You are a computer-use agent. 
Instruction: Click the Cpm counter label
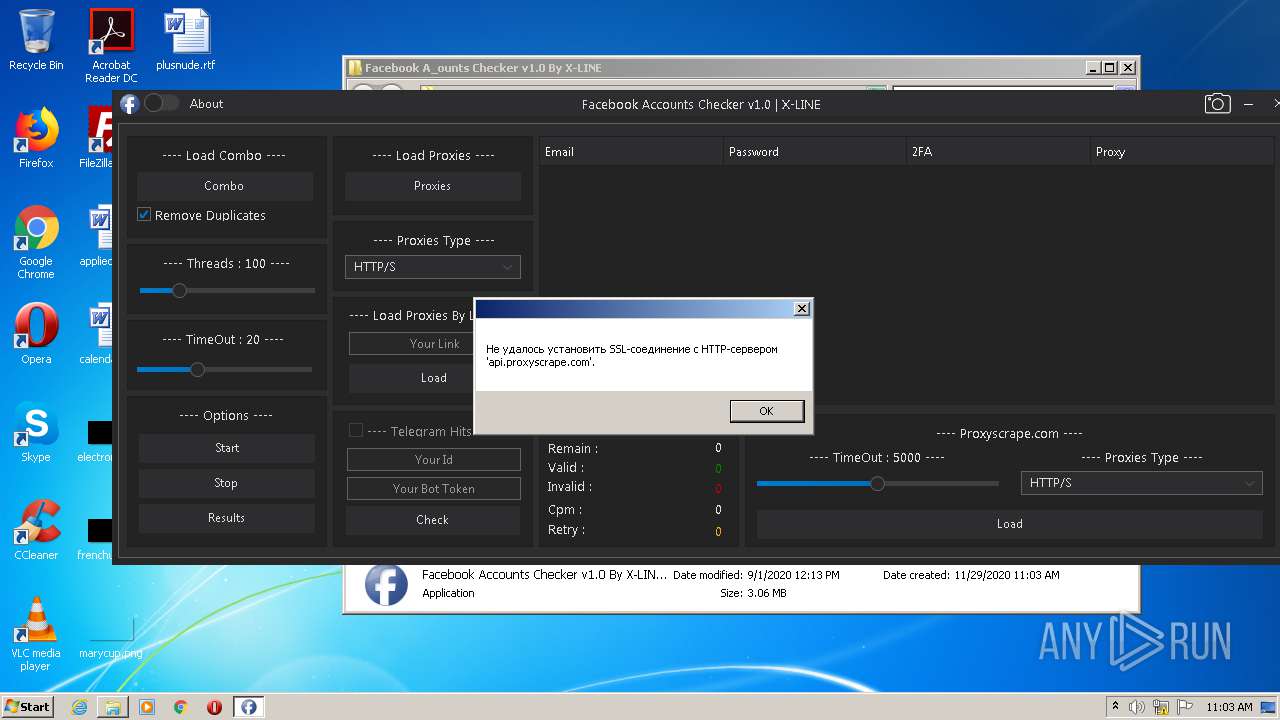point(564,510)
